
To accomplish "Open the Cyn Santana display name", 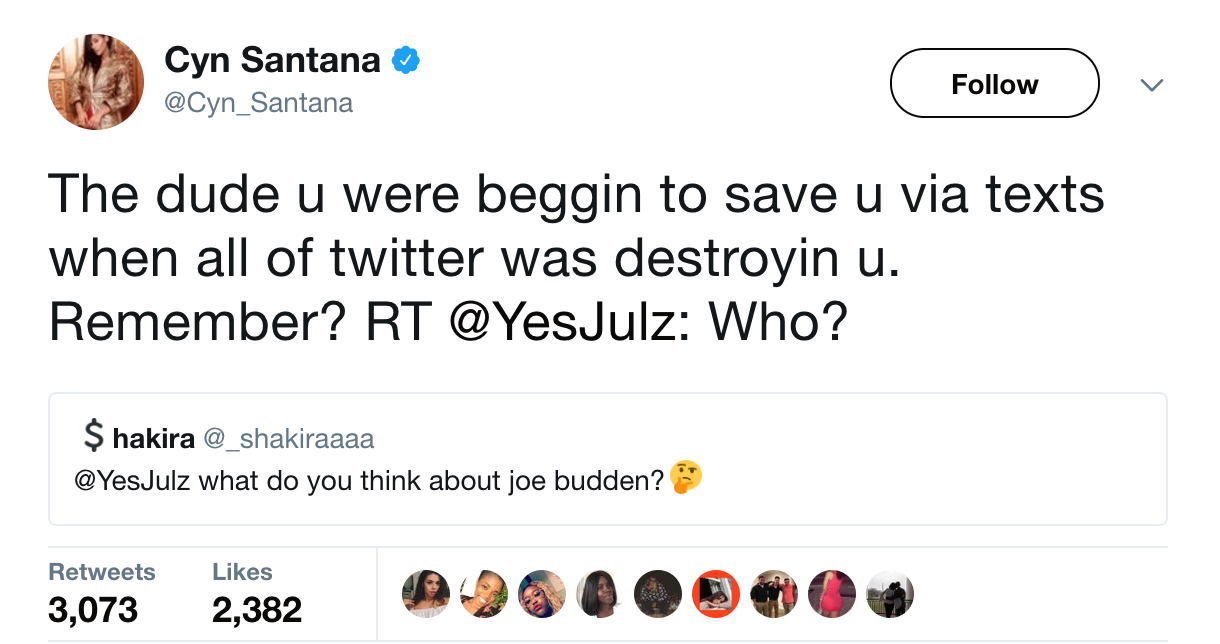I will (x=272, y=61).
